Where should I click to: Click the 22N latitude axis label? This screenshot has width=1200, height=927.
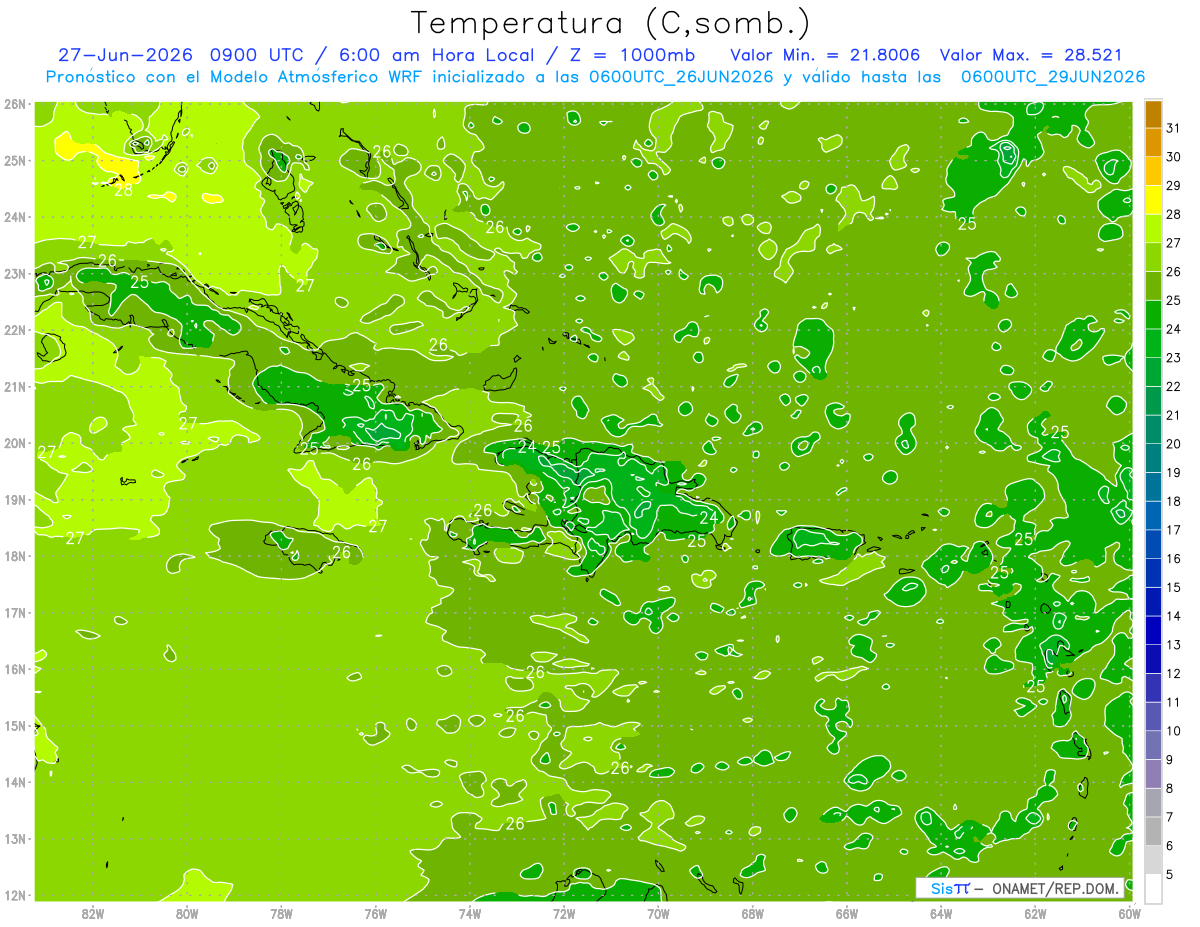15,330
